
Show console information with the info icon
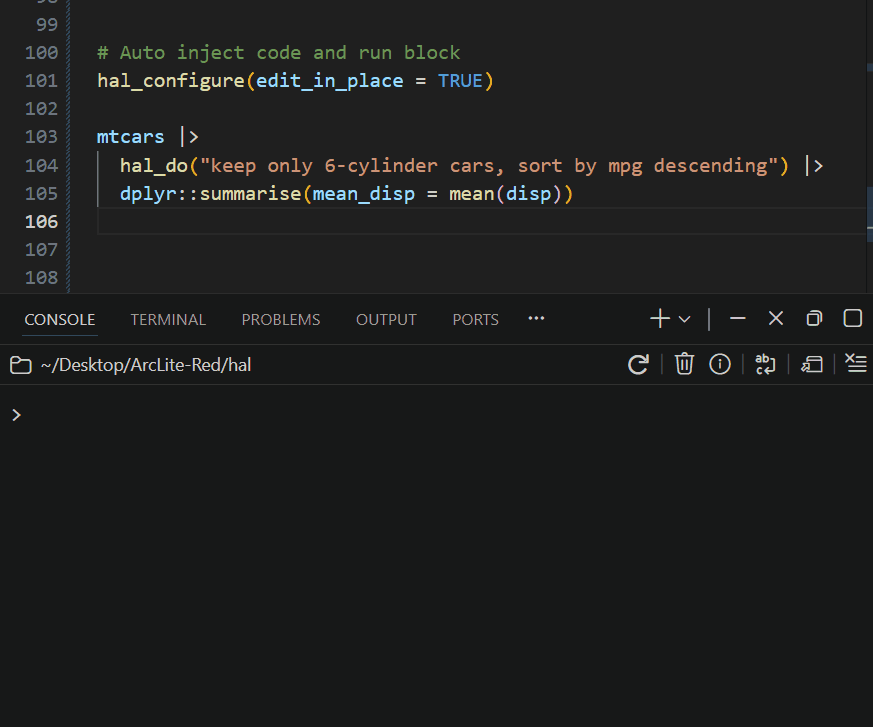pyautogui.click(x=720, y=365)
